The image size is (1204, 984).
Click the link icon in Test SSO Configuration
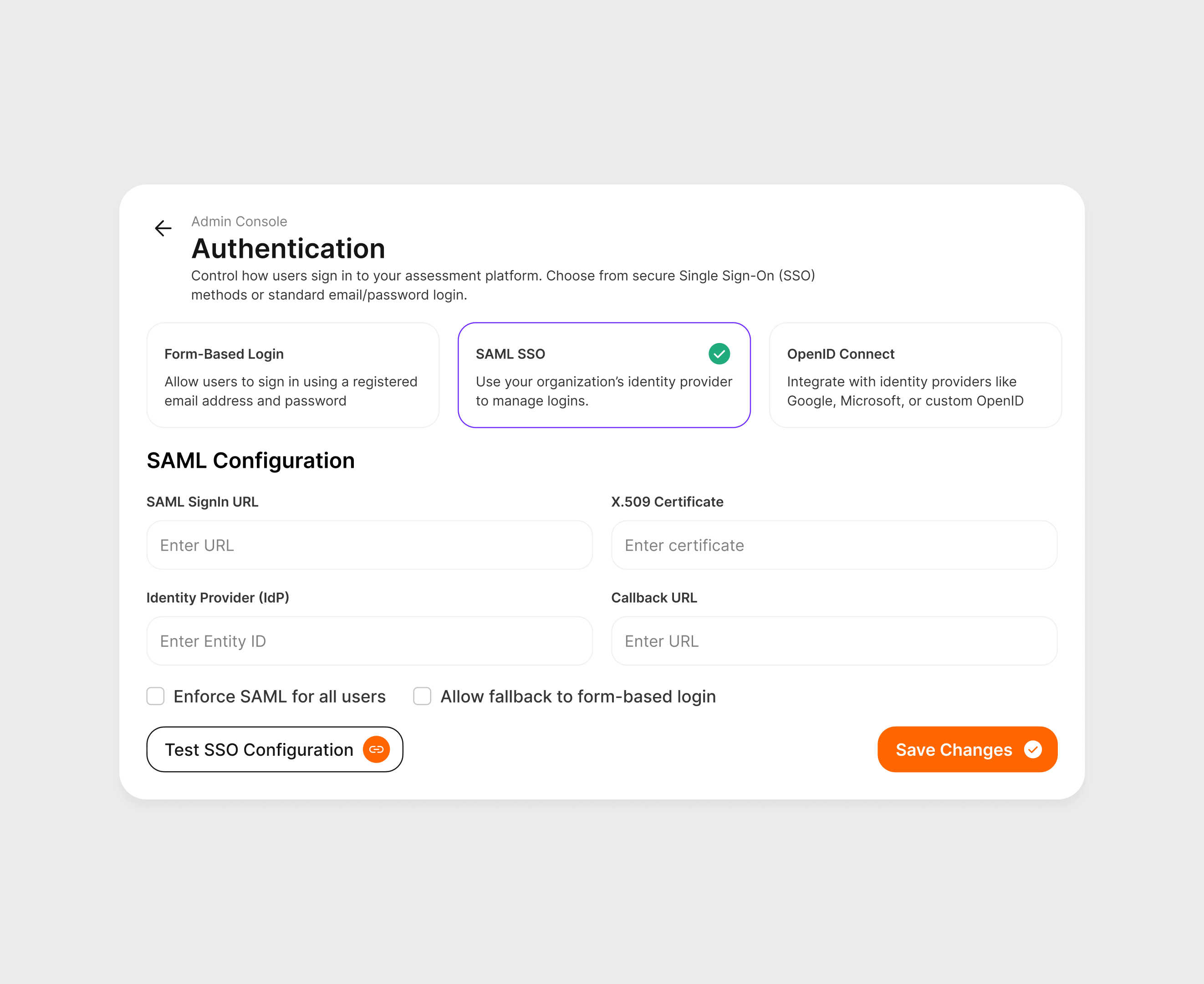(376, 749)
